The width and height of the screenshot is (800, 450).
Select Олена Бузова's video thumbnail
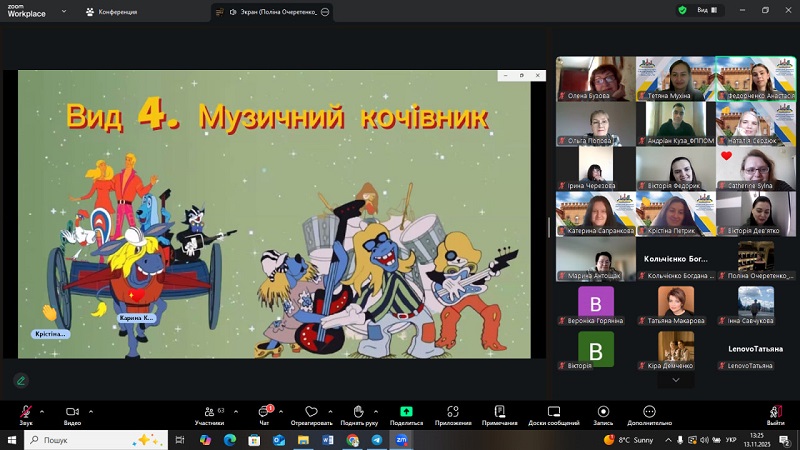594,78
